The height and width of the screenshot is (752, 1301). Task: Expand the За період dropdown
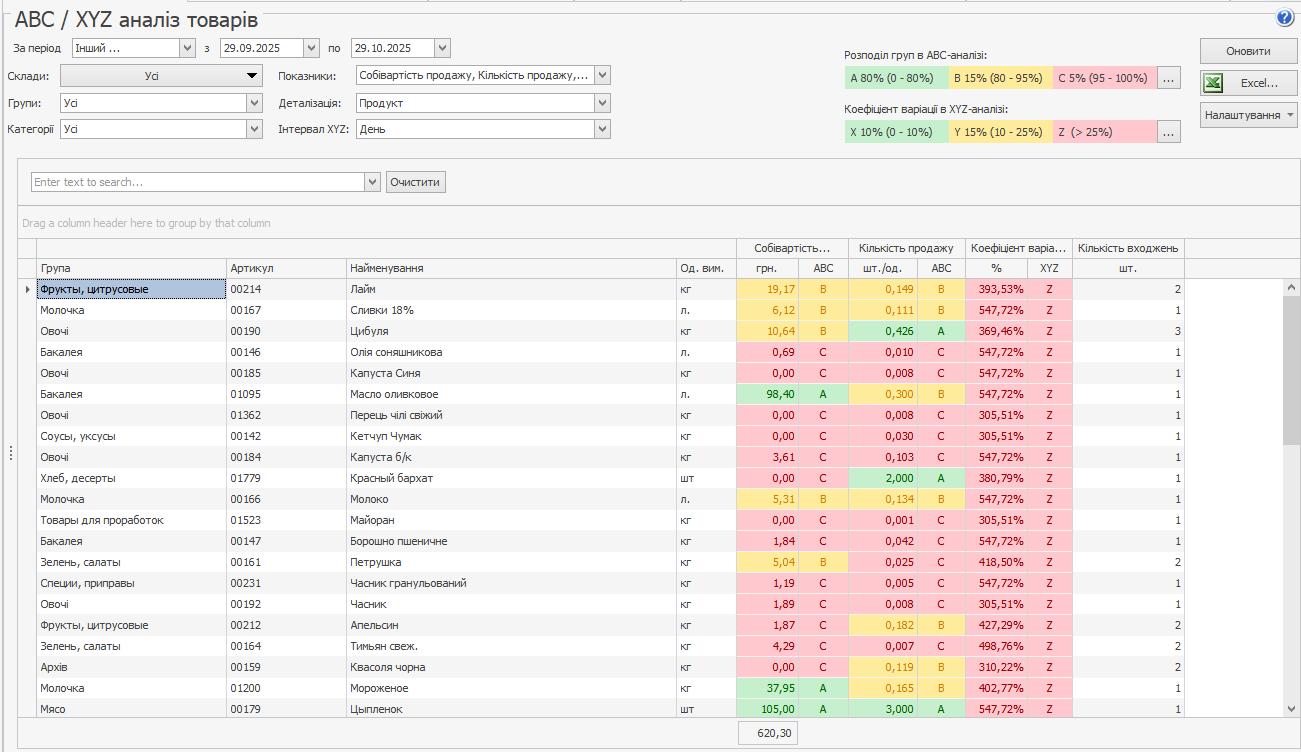187,48
